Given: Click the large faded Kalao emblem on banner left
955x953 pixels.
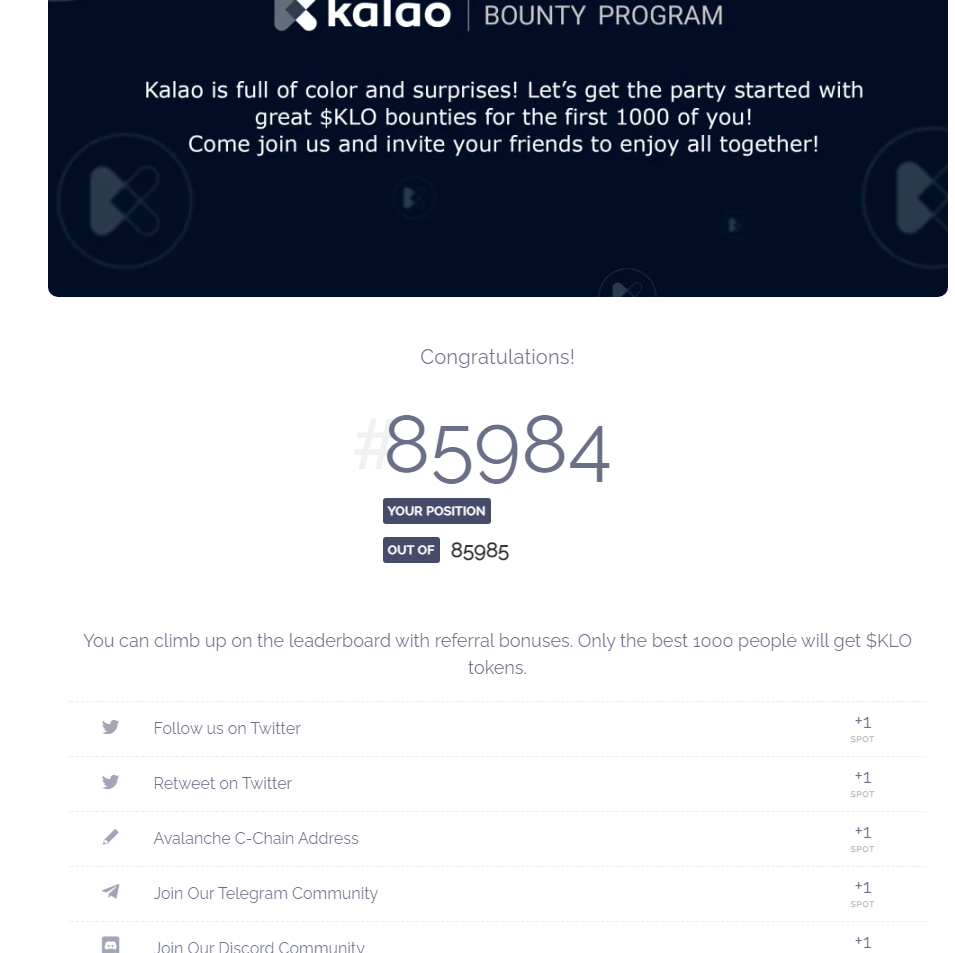Looking at the screenshot, I should coord(125,200).
